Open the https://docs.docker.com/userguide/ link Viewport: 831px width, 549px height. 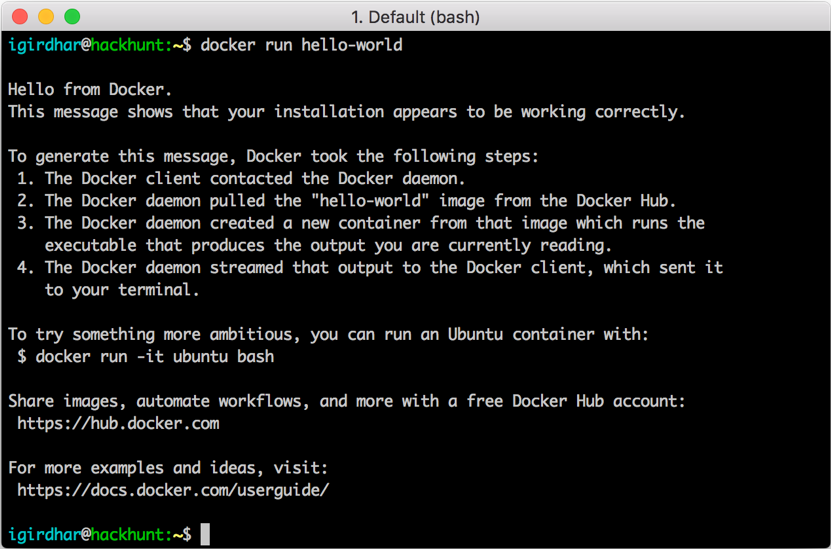[173, 490]
